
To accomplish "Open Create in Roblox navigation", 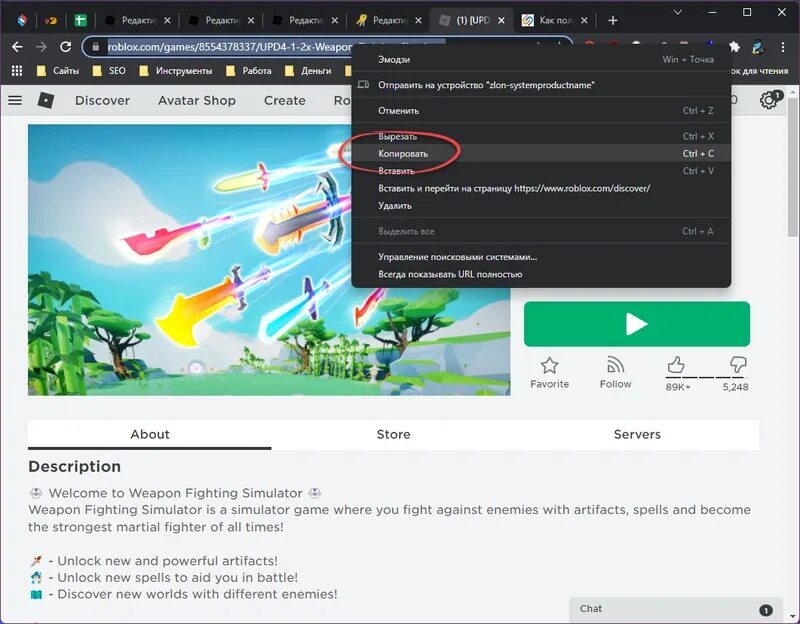I will [x=285, y=101].
